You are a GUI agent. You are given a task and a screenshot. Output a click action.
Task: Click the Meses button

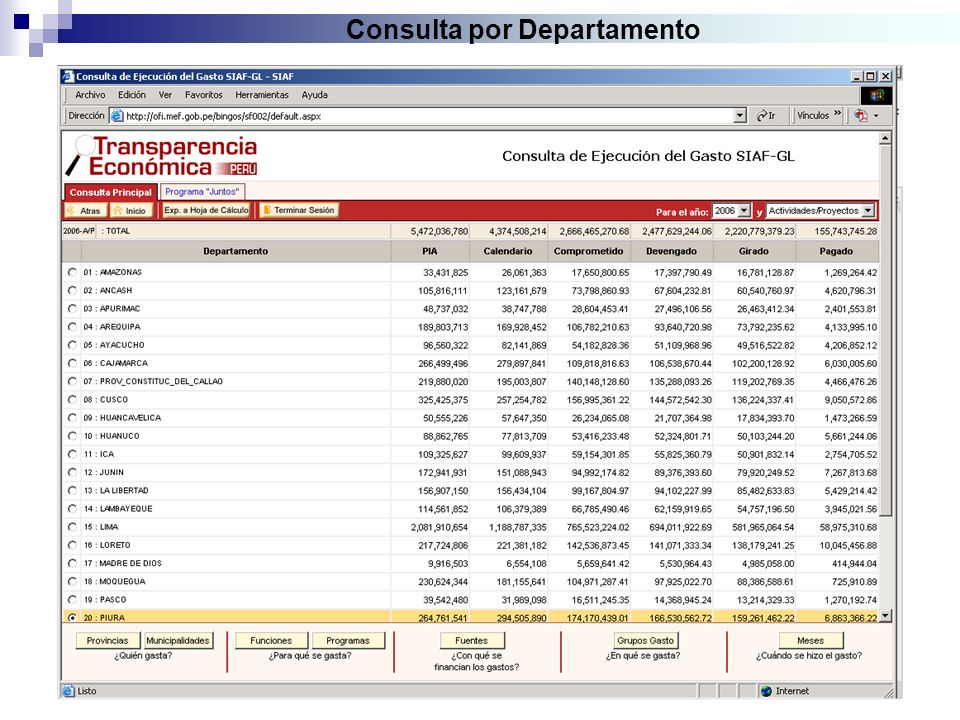click(x=811, y=640)
